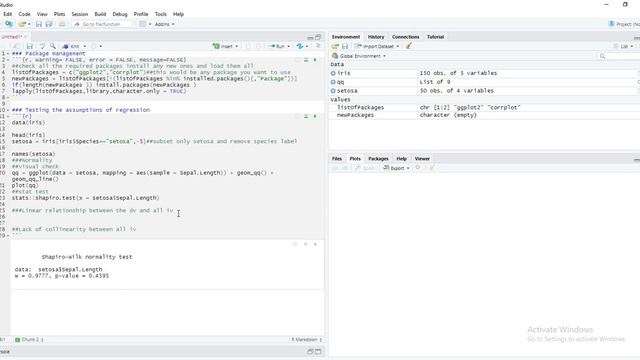Expand the iris data object
The height and width of the screenshot is (360, 640).
333,73
